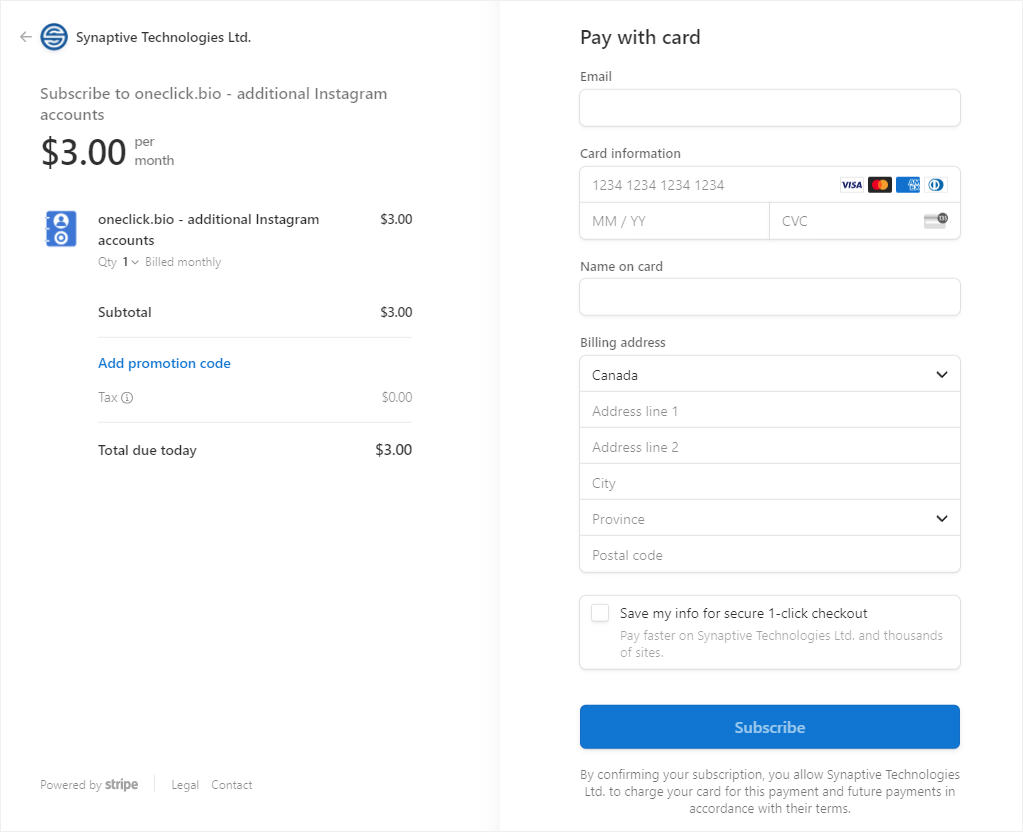Focus the Name on card field
The height and width of the screenshot is (832, 1023).
tap(770, 297)
